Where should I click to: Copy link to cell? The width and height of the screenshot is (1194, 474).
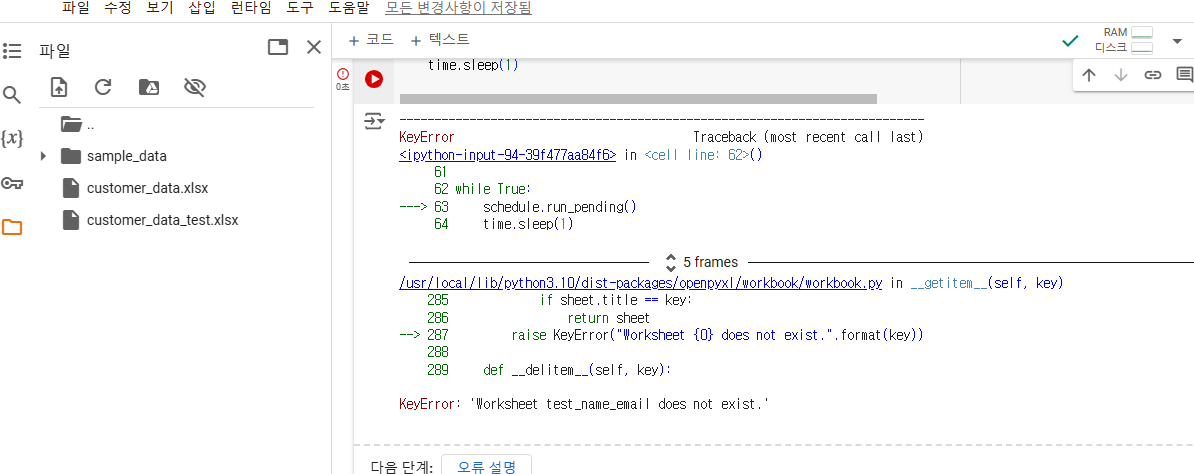[x=1153, y=75]
